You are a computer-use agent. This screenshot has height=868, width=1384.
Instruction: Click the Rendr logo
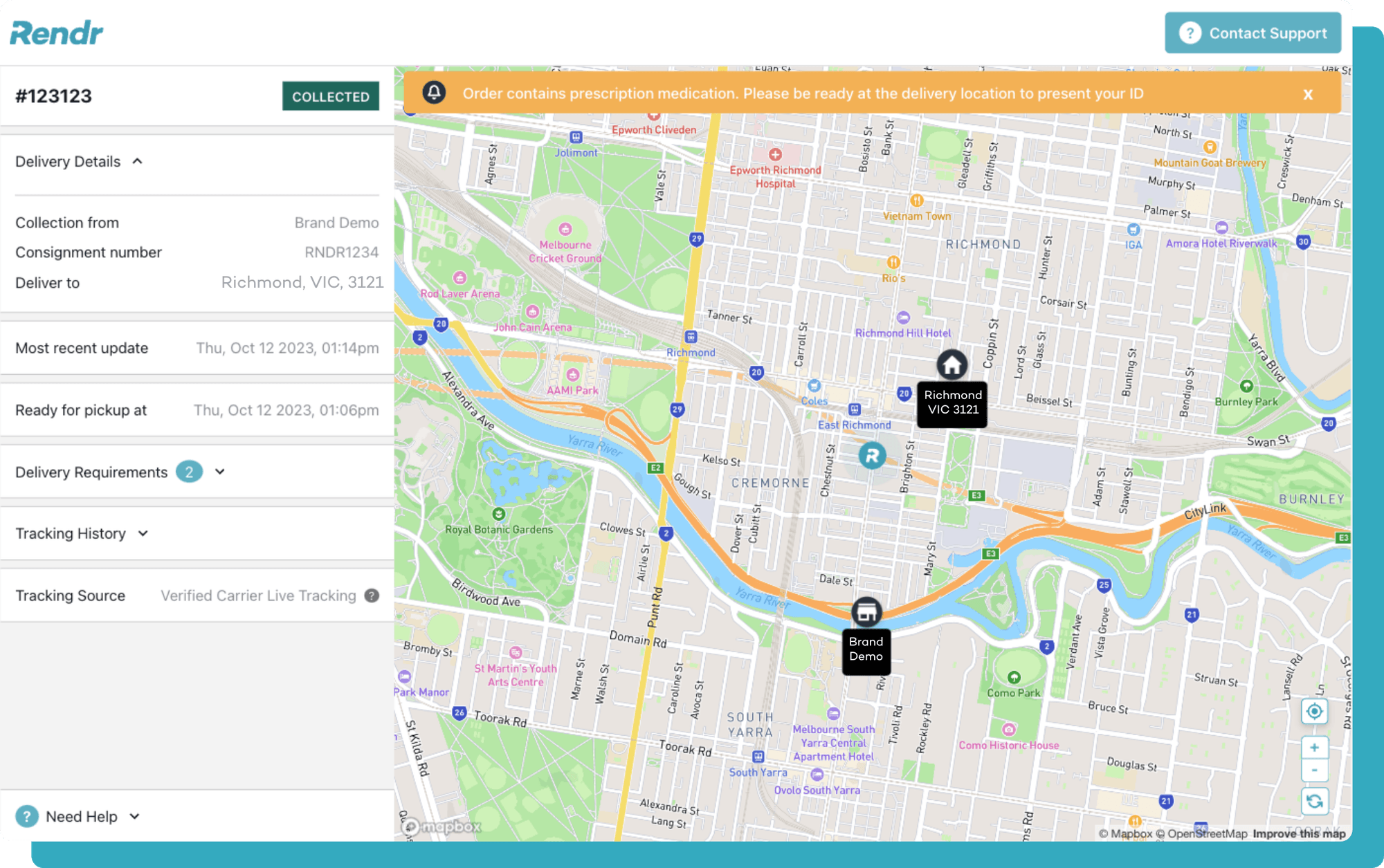point(57,33)
